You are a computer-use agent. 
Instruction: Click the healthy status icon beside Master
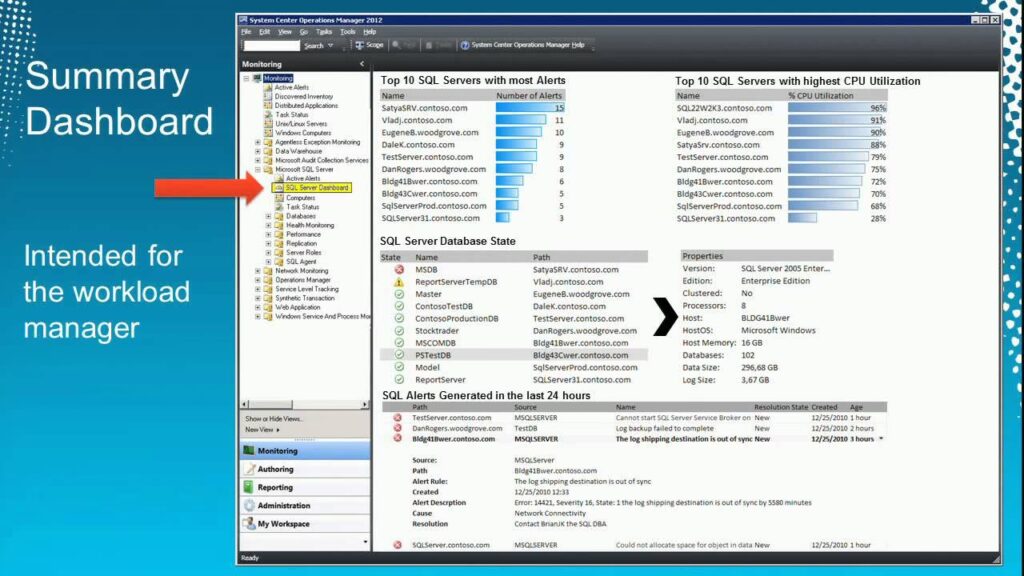click(398, 294)
